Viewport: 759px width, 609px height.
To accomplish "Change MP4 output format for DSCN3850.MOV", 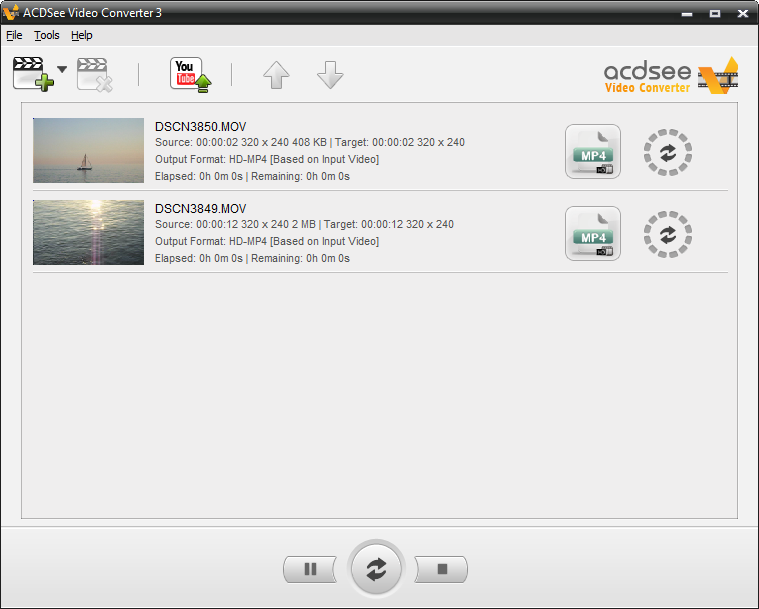I will point(593,152).
